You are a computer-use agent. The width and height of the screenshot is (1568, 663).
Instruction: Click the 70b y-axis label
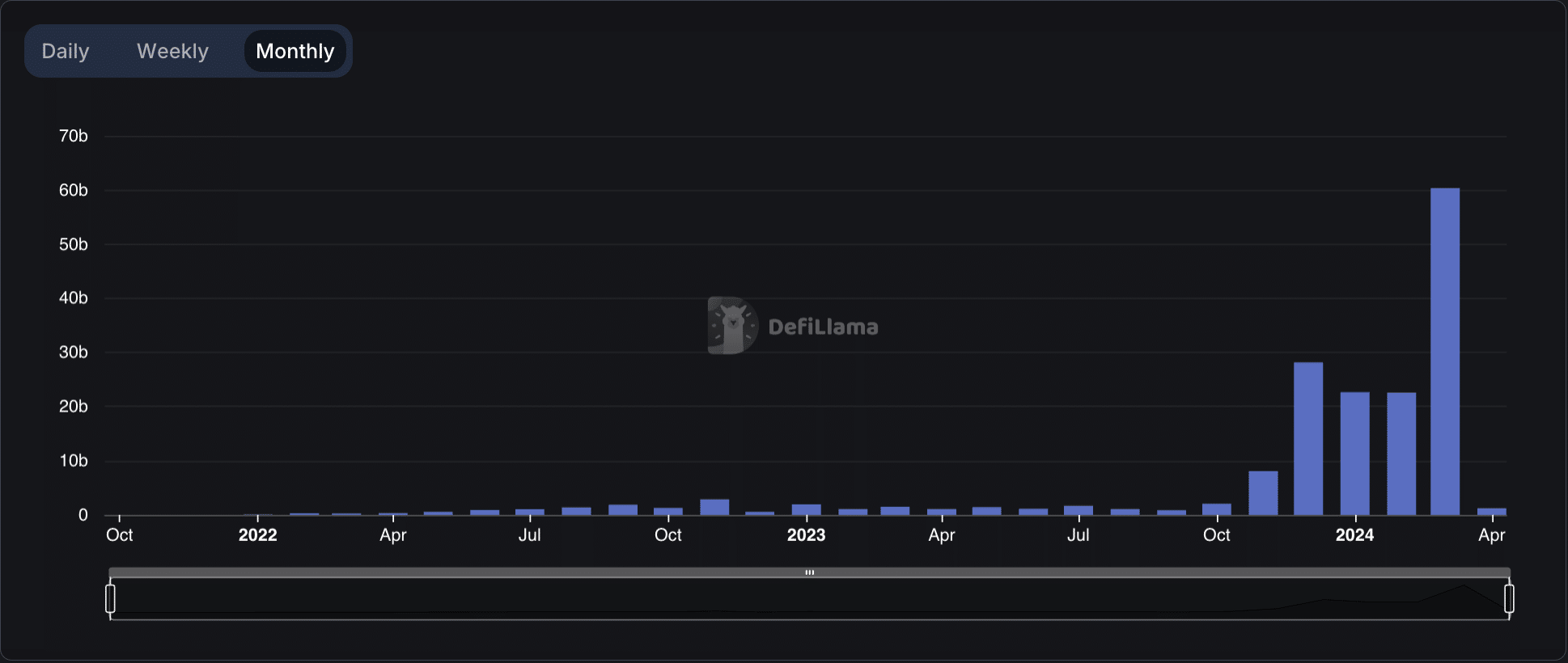(x=73, y=136)
